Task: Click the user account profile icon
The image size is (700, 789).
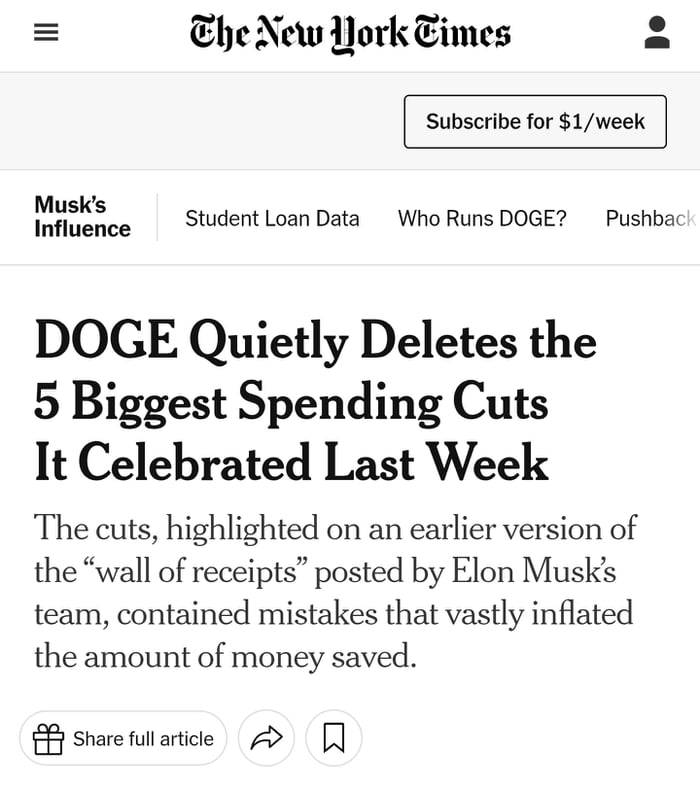Action: click(657, 33)
